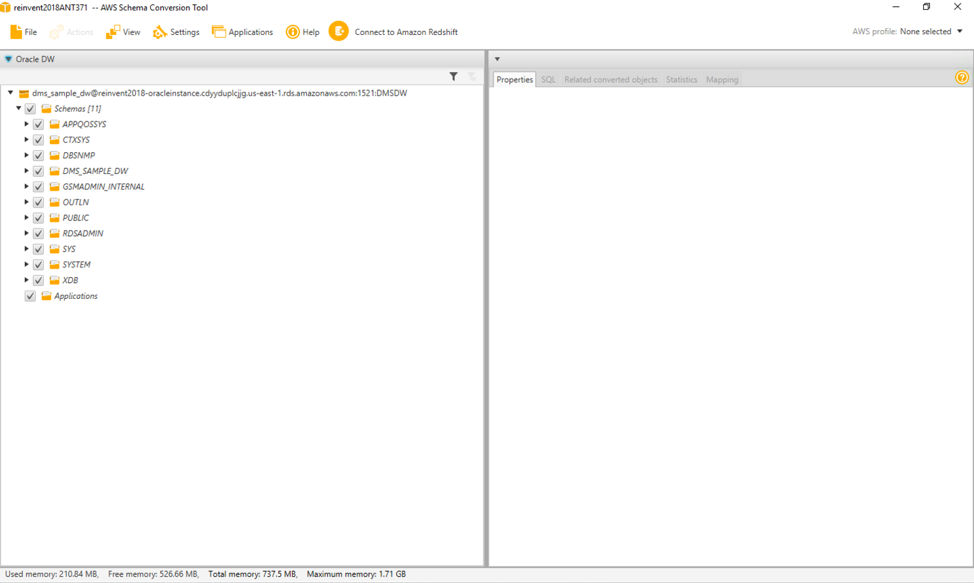974x583 pixels.
Task: Click the DMS_SAMPLE_DW folder icon
Action: (x=55, y=171)
